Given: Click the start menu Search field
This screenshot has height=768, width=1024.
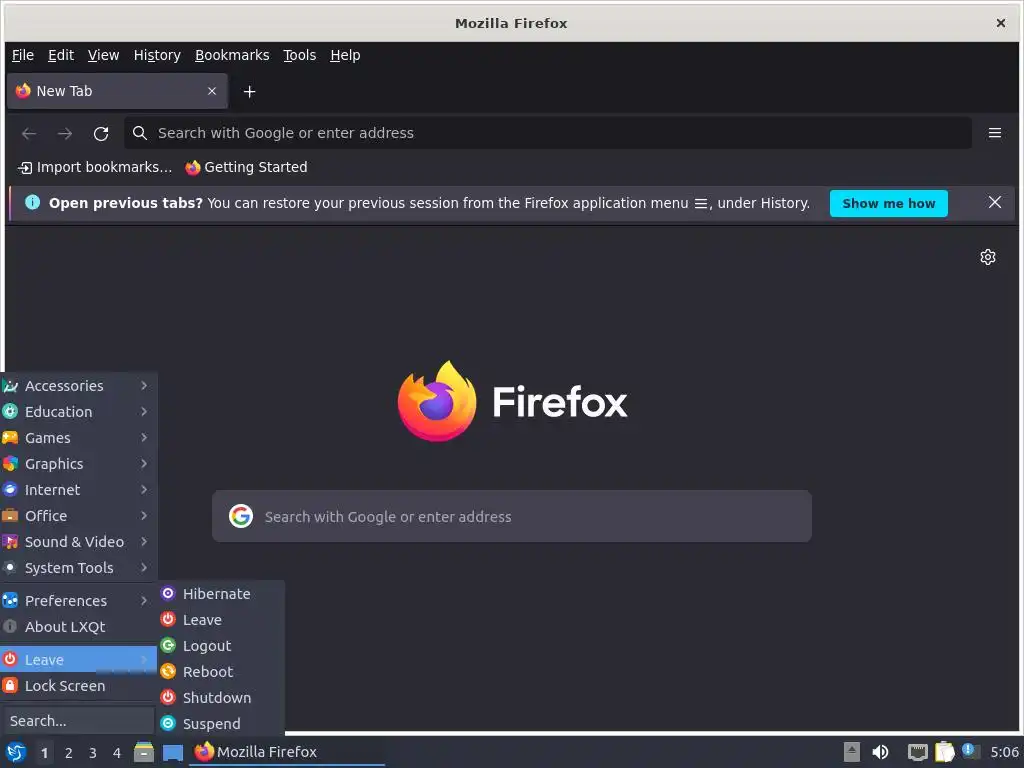Looking at the screenshot, I should [77, 721].
